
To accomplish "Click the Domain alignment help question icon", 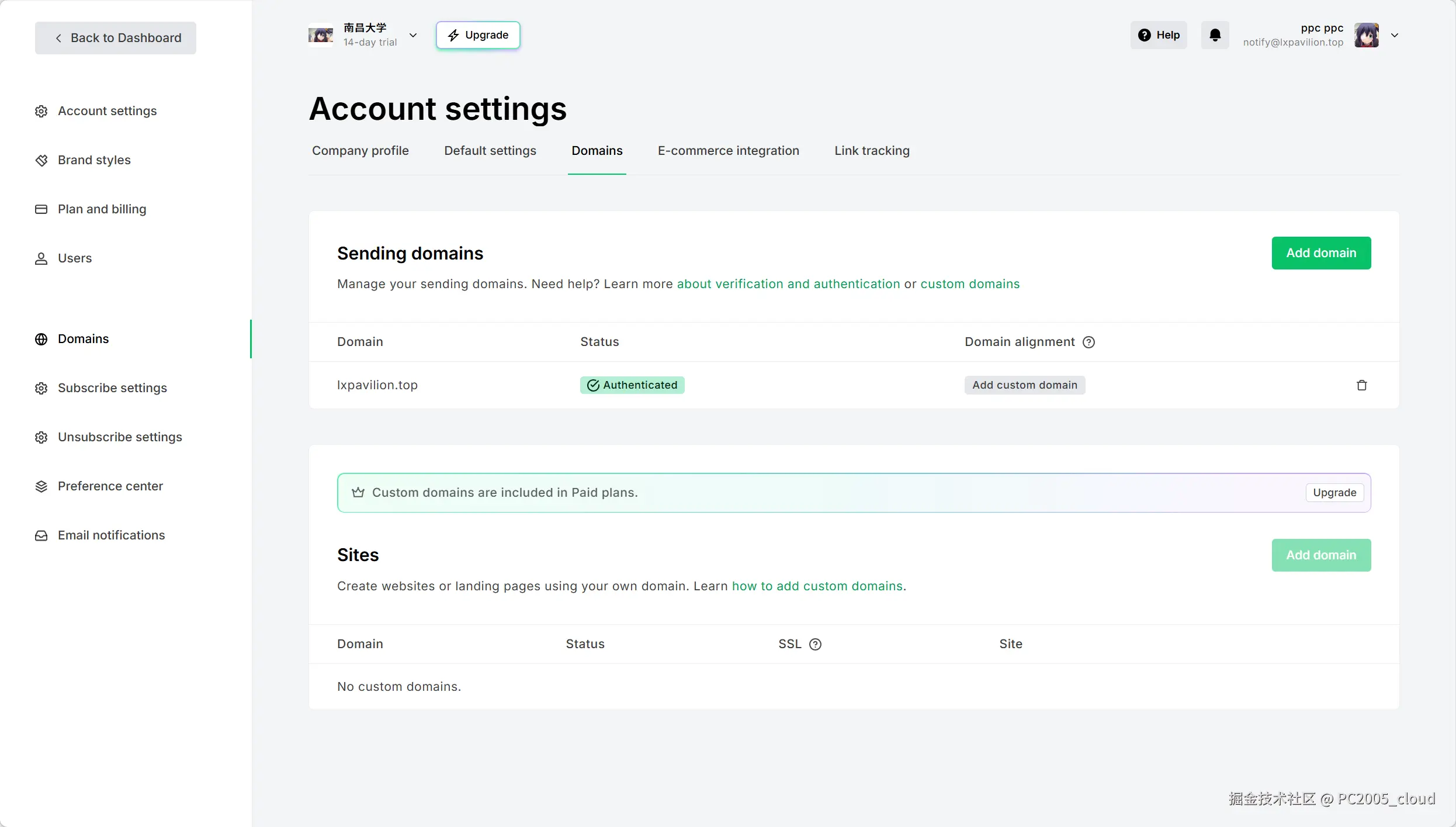I will click(1088, 342).
